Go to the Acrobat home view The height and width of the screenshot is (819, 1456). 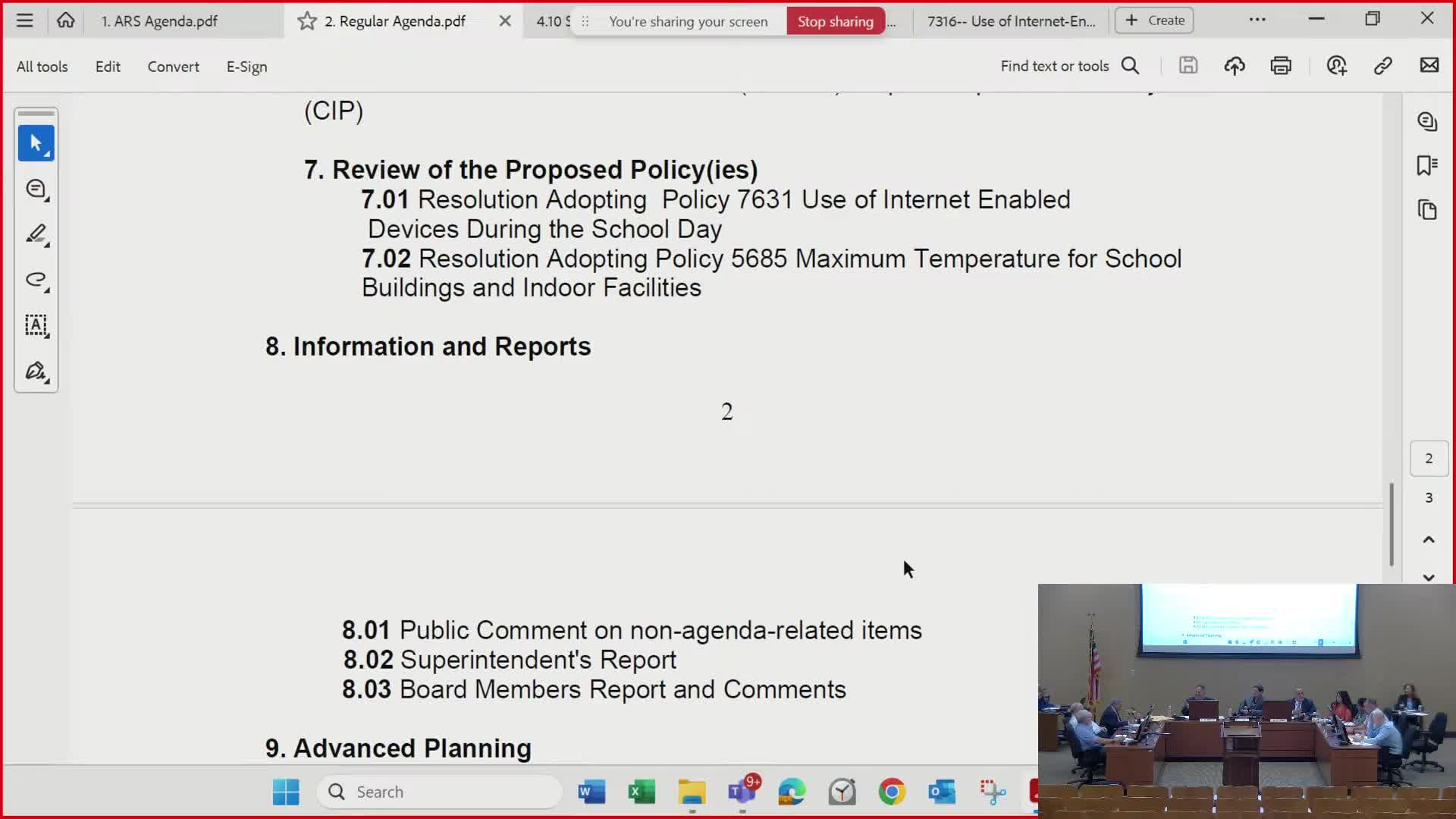[66, 20]
